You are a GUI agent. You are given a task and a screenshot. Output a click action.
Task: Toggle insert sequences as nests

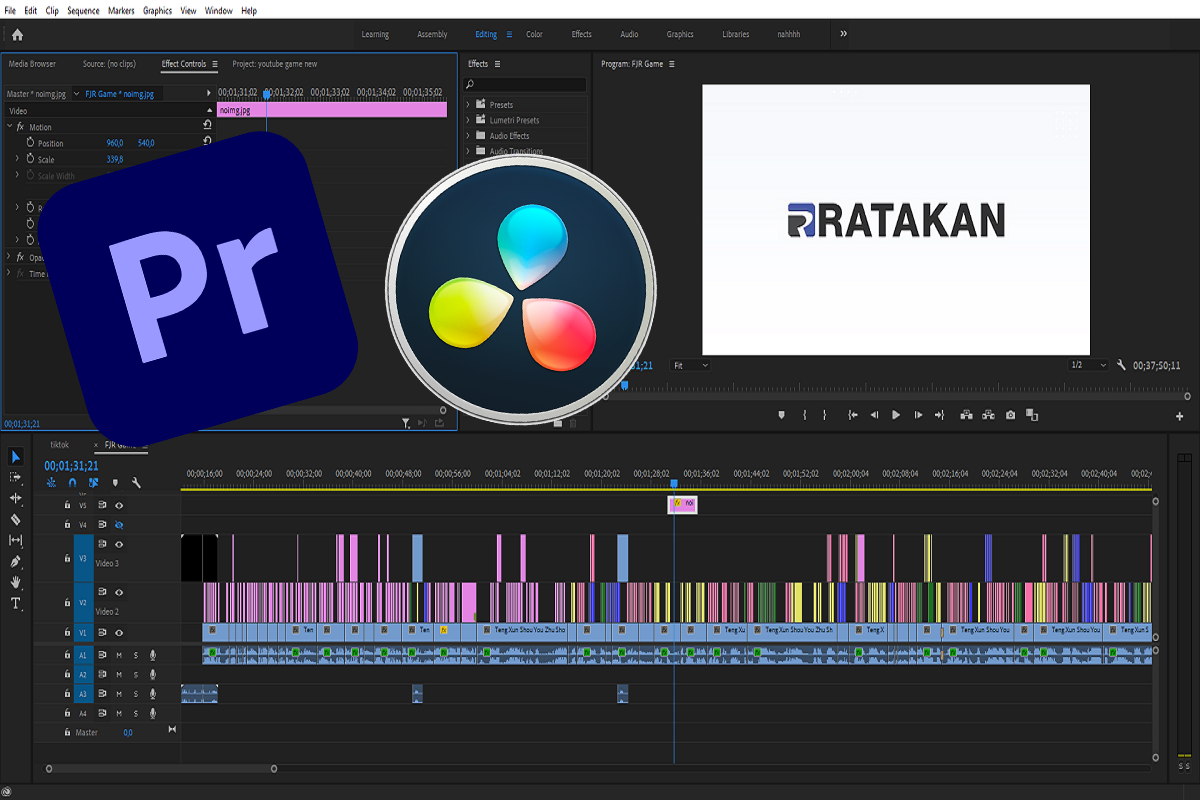click(x=52, y=482)
